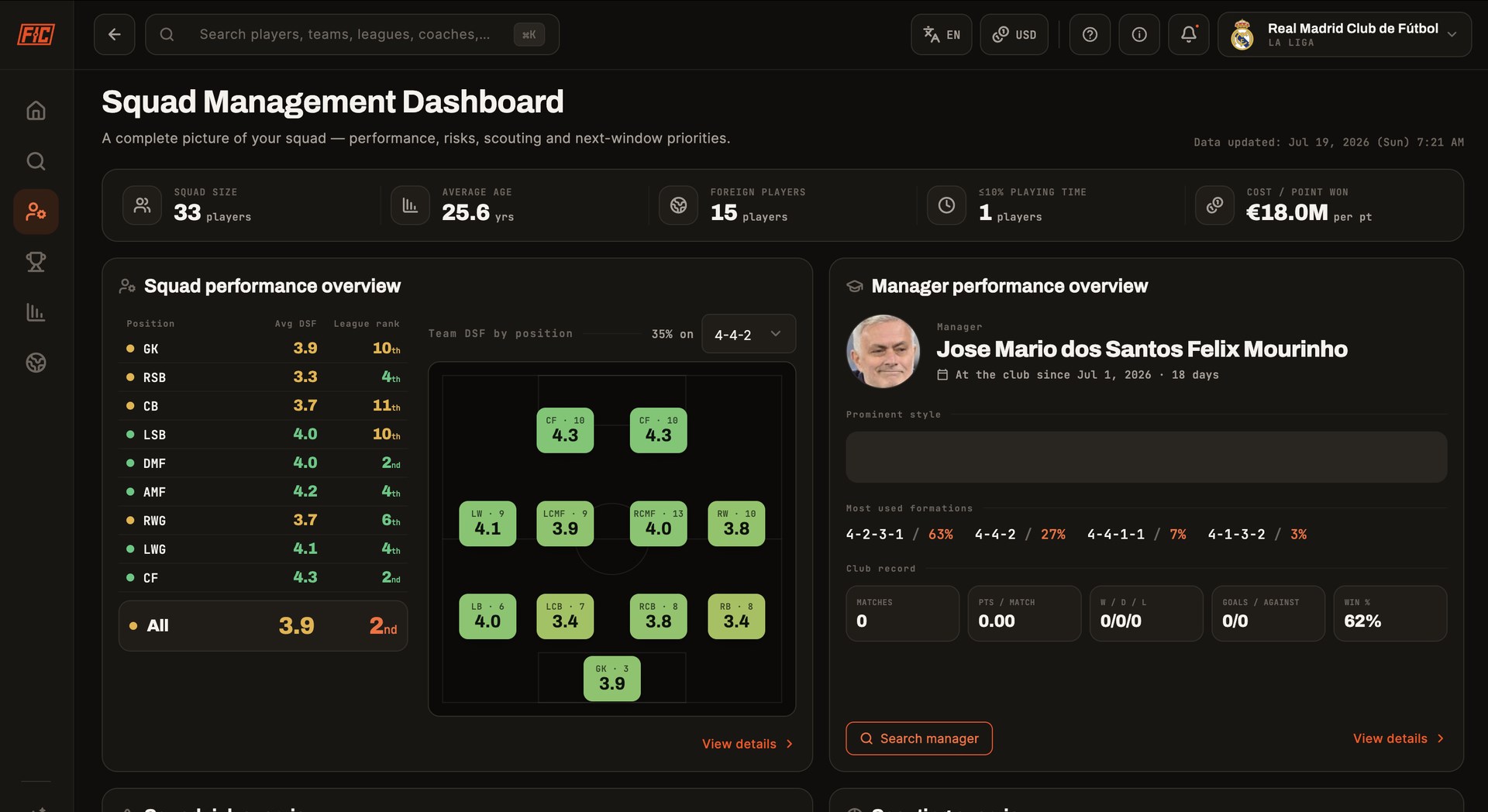The height and width of the screenshot is (812, 1488).
Task: Select the CB position row
Action: [263, 406]
